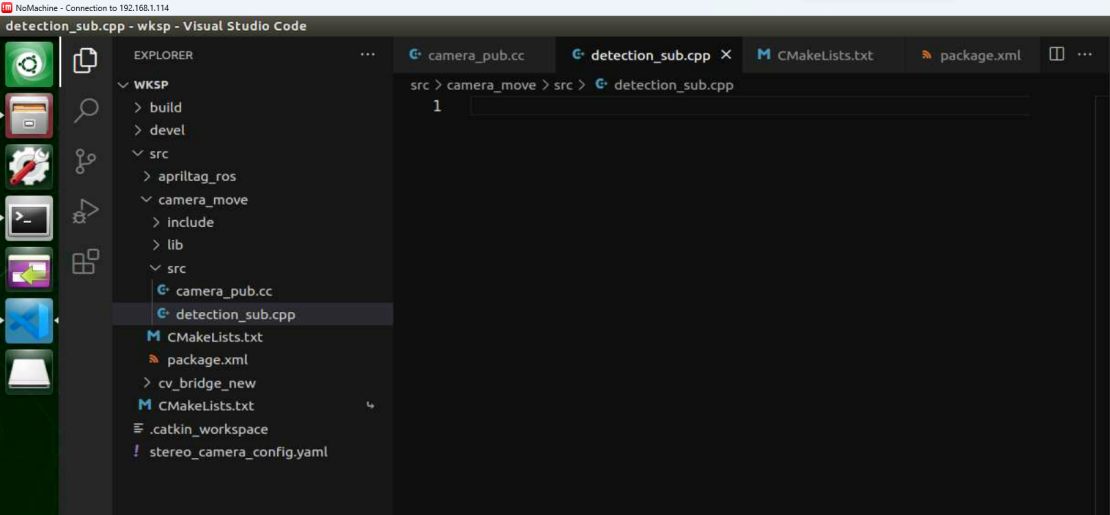Screen dimensions: 1110x515
Task: Open the Explorer view in activity bar
Action: pos(85,60)
